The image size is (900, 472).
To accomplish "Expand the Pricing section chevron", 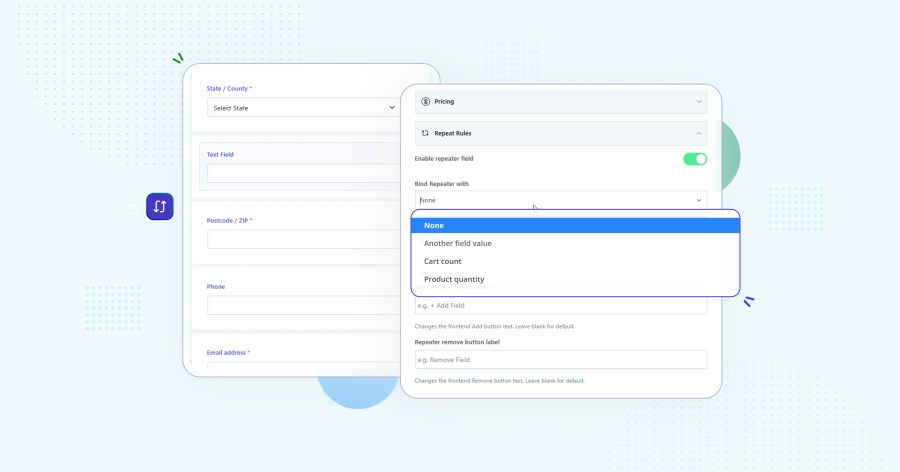I will pos(699,102).
